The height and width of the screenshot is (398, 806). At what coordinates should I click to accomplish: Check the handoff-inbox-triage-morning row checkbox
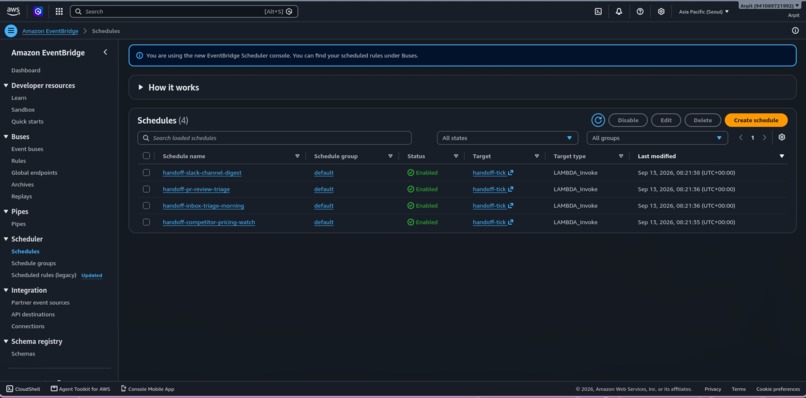pos(146,206)
